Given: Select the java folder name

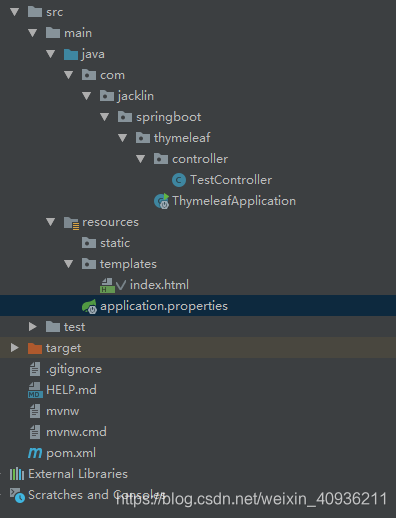Looking at the screenshot, I should coord(93,54).
